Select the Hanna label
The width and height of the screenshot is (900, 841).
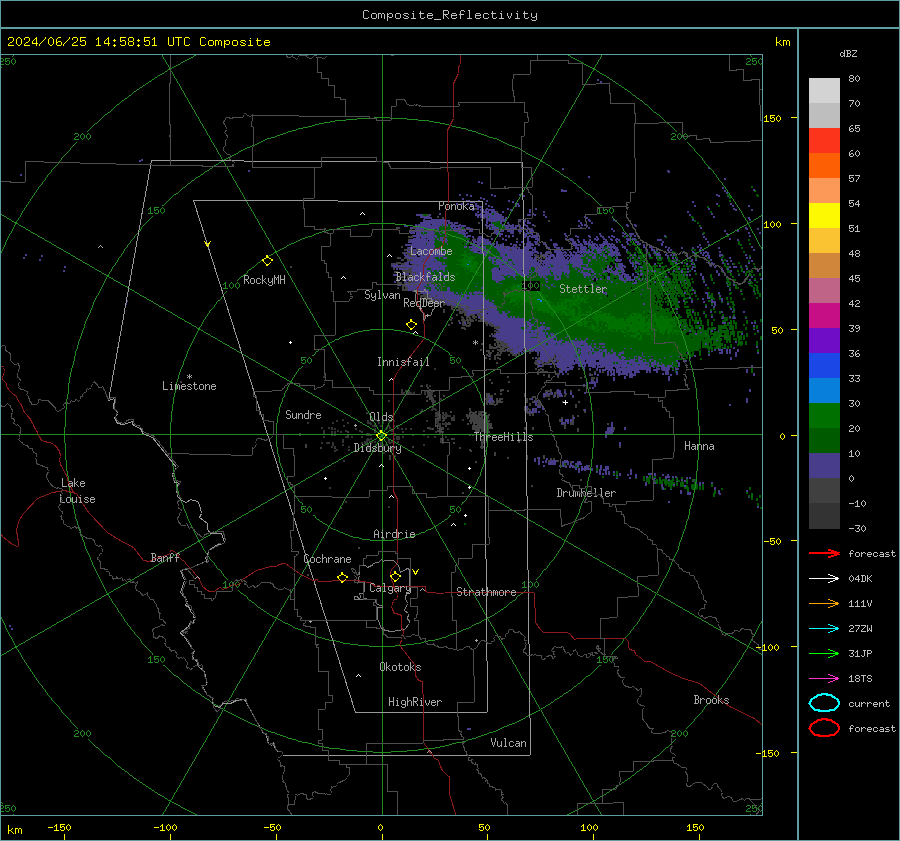coord(699,446)
